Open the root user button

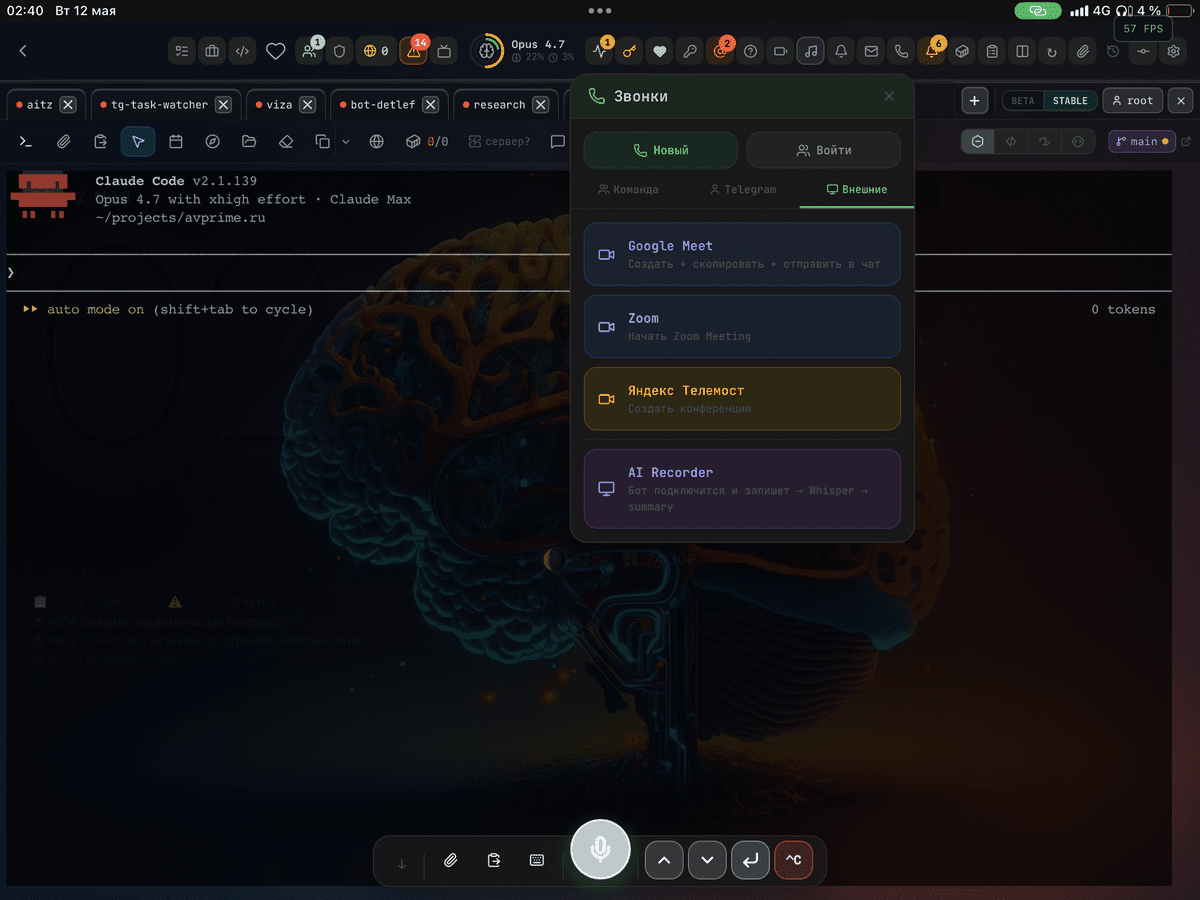(x=1131, y=101)
